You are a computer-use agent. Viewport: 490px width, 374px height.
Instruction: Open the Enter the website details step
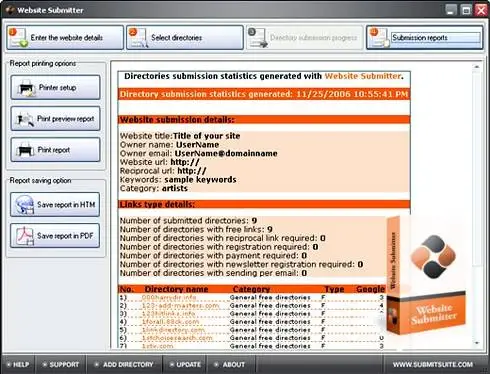65,38
